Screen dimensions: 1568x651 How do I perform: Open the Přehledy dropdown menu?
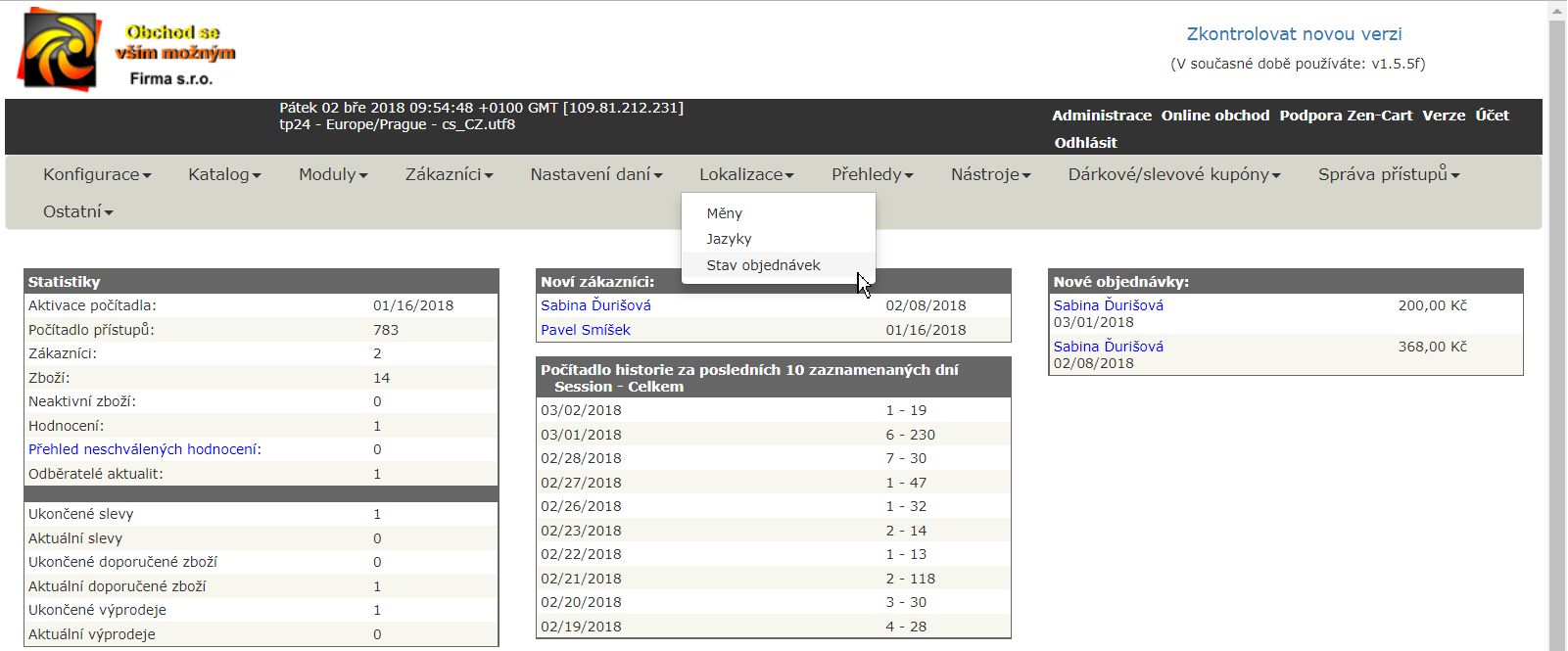coord(872,174)
